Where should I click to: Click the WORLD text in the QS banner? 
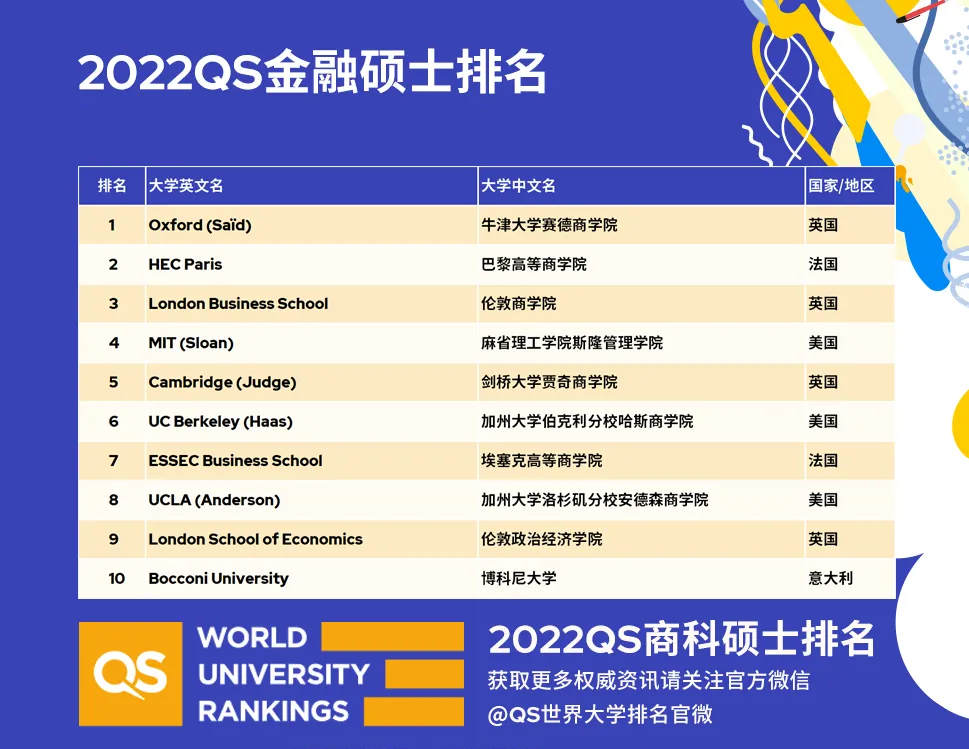pyautogui.click(x=252, y=638)
